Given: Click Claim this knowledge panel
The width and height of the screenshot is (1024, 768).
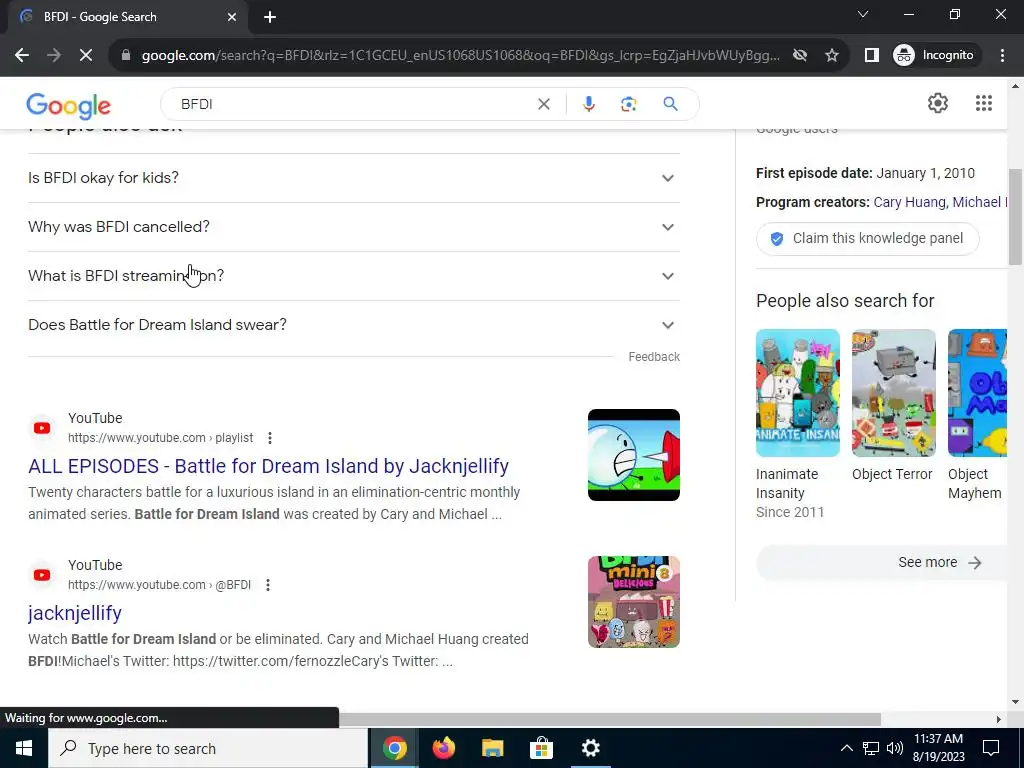Looking at the screenshot, I should [x=867, y=238].
